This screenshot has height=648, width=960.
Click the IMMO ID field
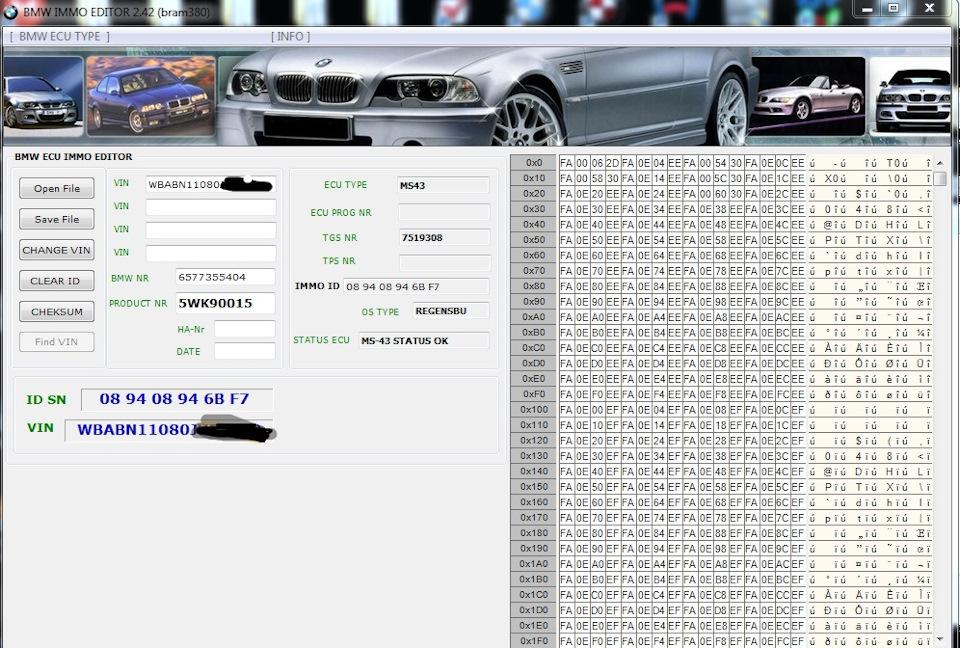(416, 287)
